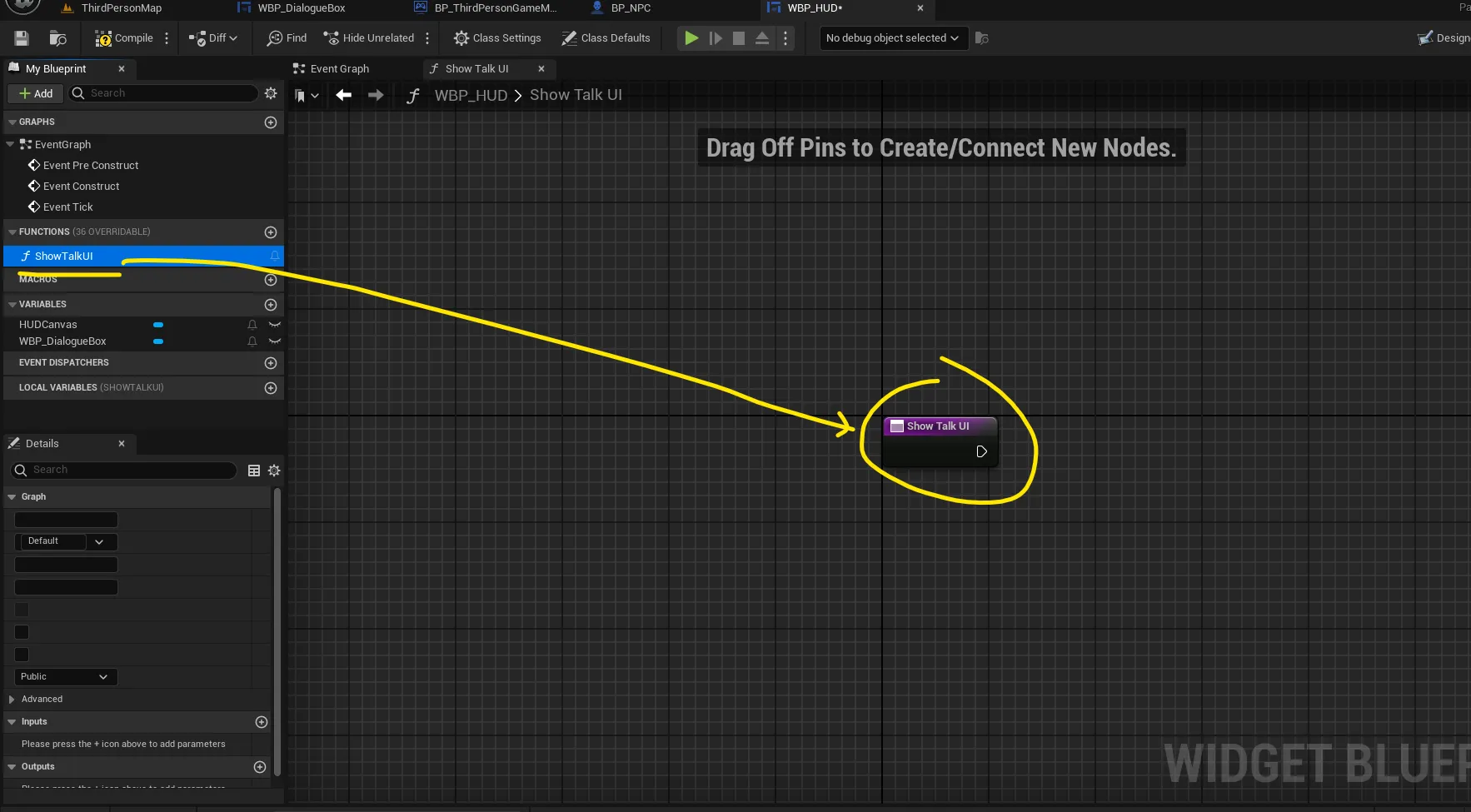
Task: Open Details property matrix icon
Action: 254,471
